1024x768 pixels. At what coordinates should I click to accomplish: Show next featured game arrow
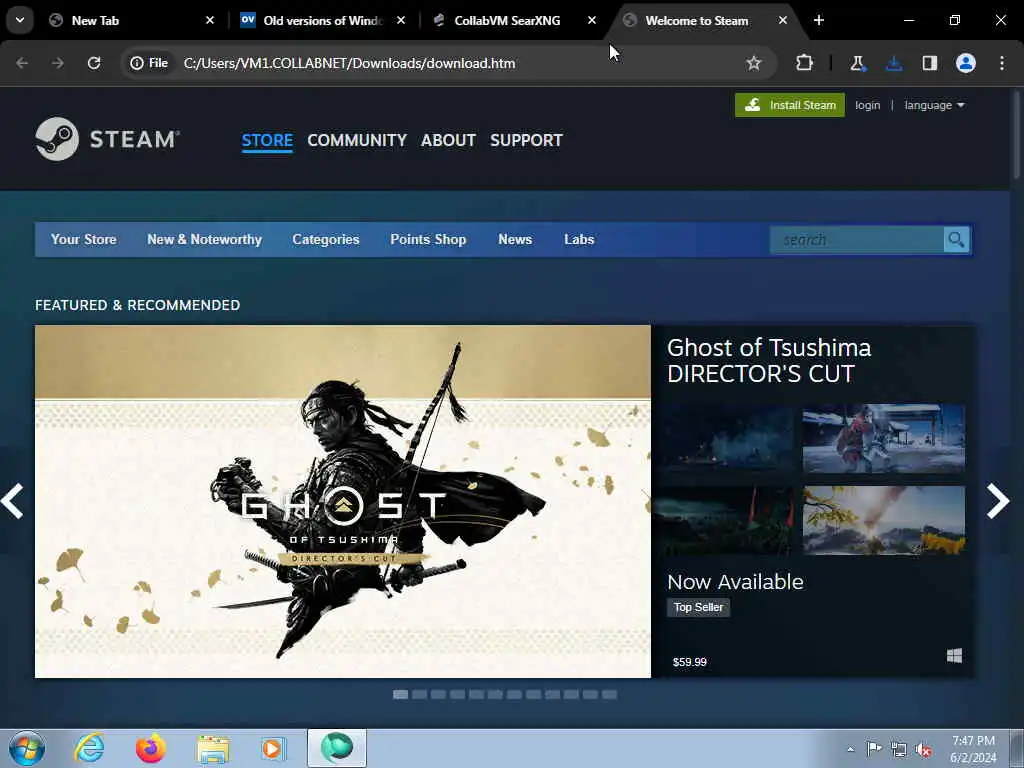997,501
